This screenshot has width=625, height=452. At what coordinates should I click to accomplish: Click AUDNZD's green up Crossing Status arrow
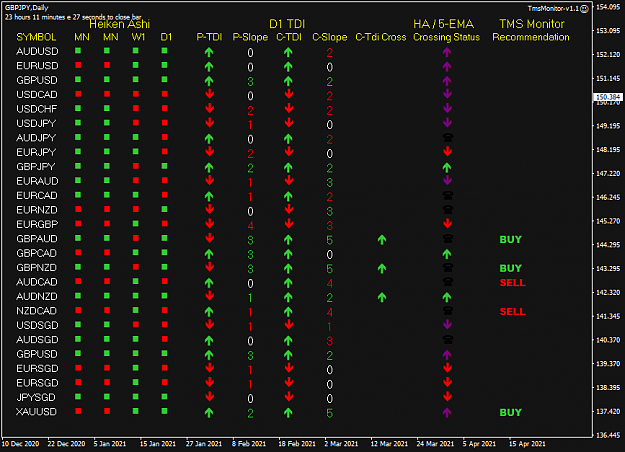[447, 297]
